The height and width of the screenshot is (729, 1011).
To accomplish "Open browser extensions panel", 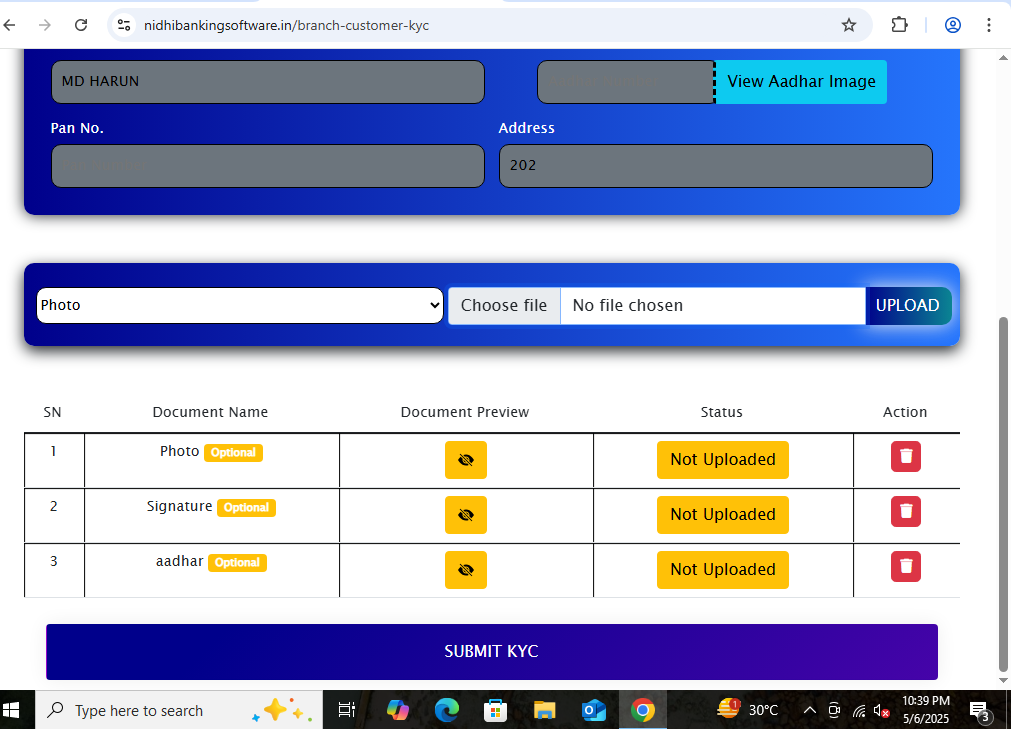I will point(898,25).
